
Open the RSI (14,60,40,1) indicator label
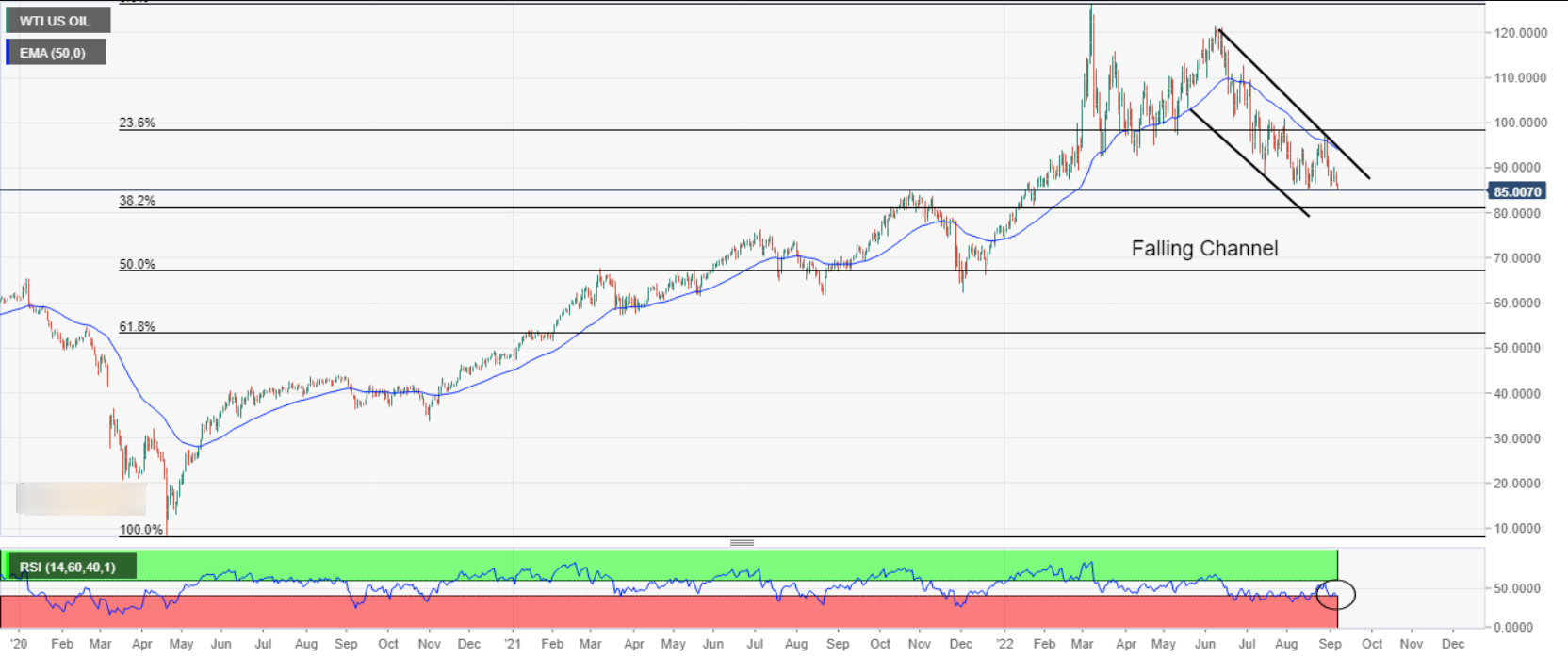[68, 567]
